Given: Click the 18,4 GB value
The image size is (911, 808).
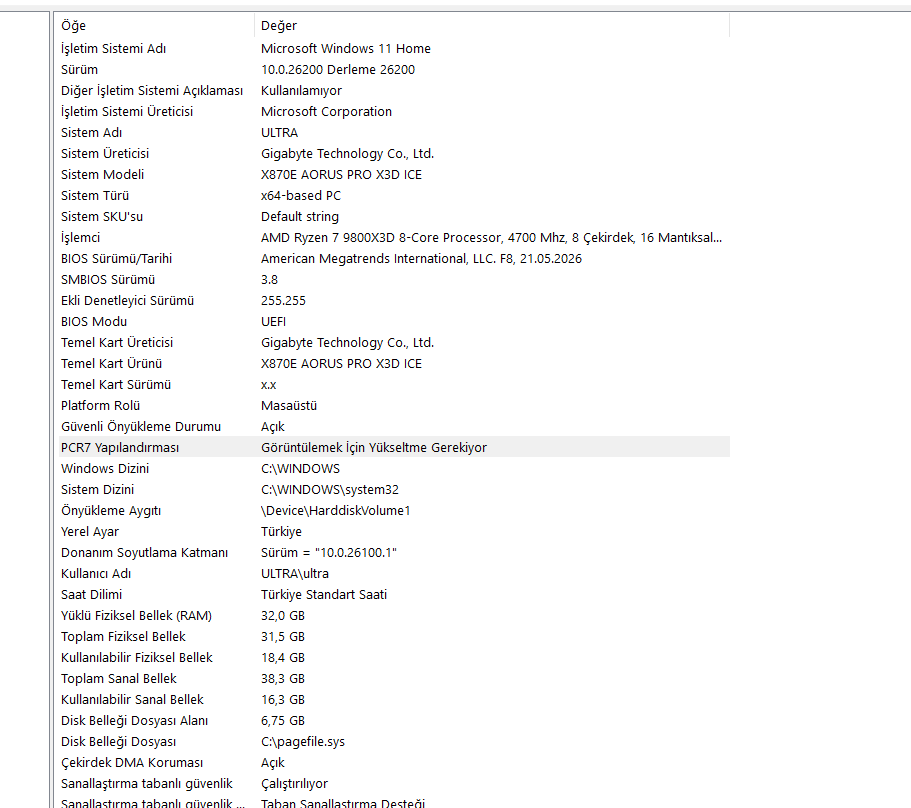Looking at the screenshot, I should coord(282,658).
